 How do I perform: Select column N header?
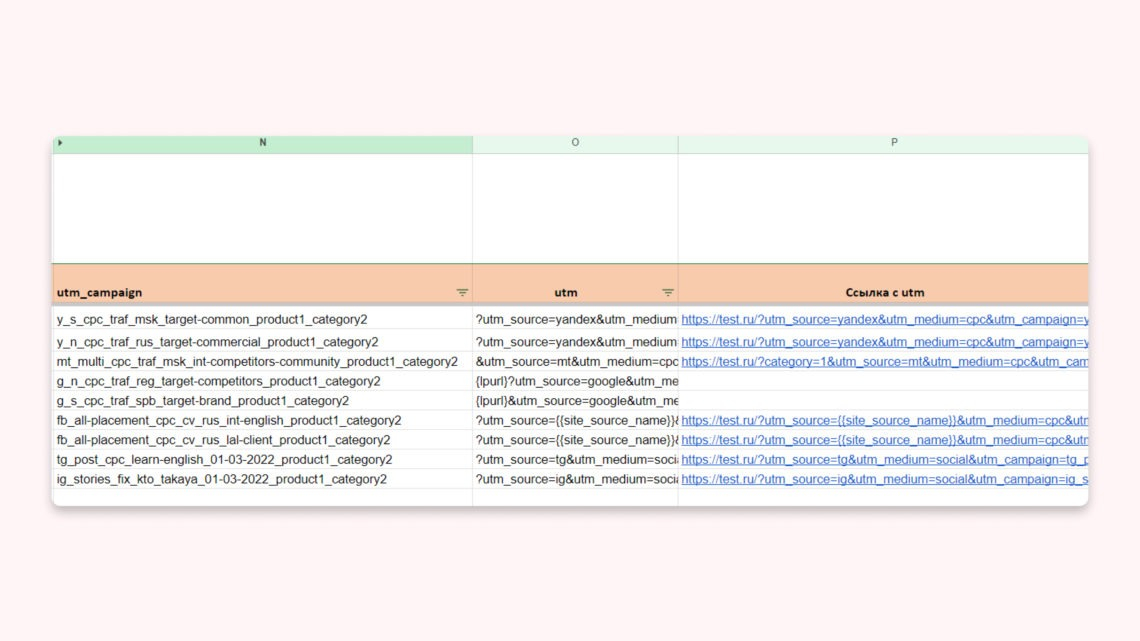[262, 143]
